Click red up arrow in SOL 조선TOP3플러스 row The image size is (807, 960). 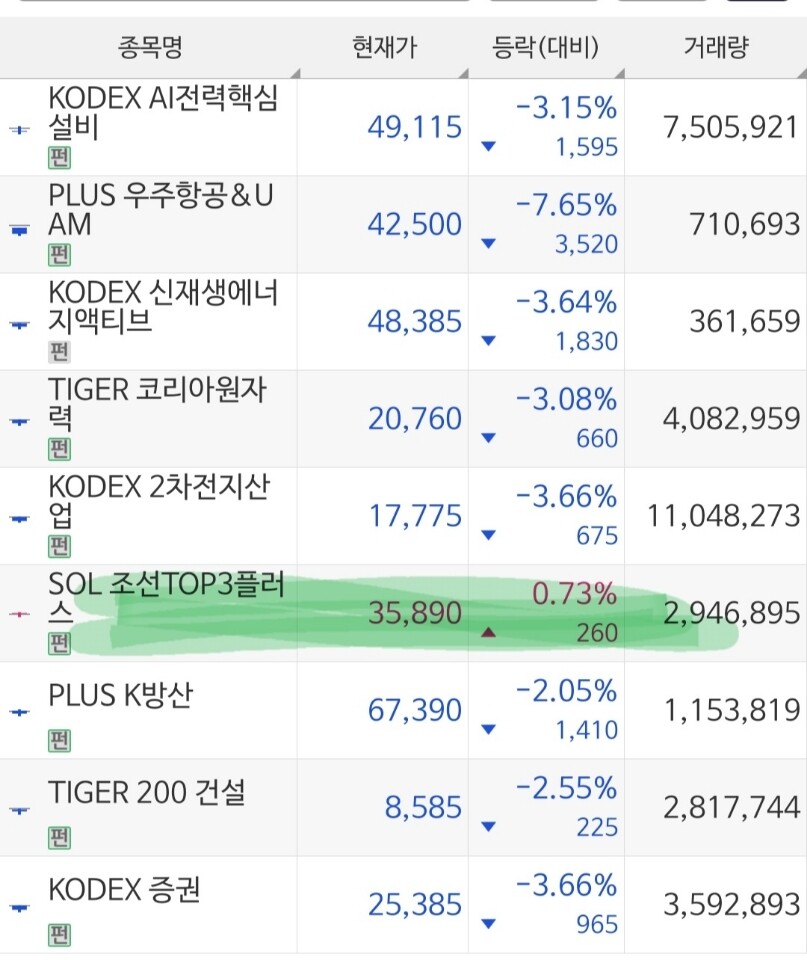pyautogui.click(x=488, y=632)
